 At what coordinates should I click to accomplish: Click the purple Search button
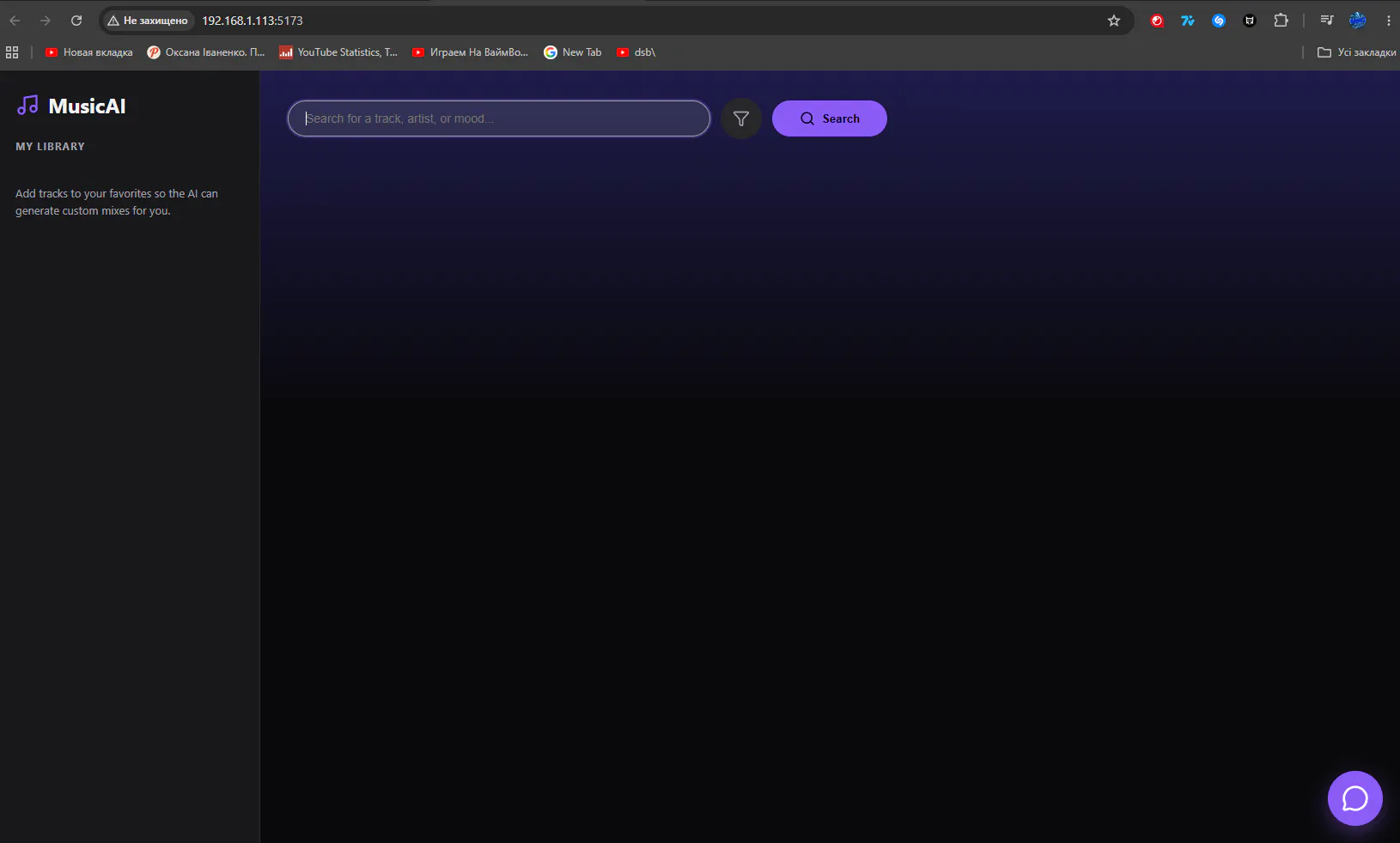(829, 118)
